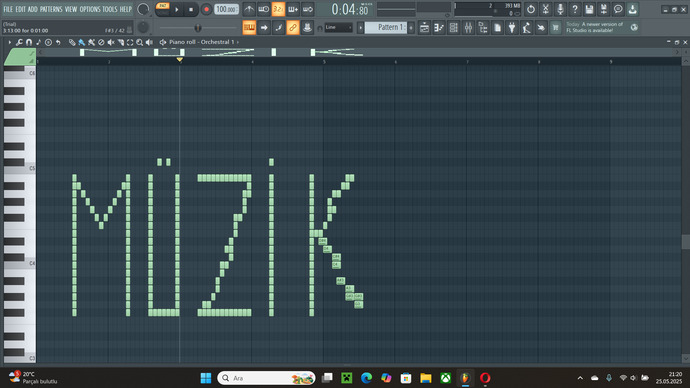Open the FILE menu

[x=8, y=9]
